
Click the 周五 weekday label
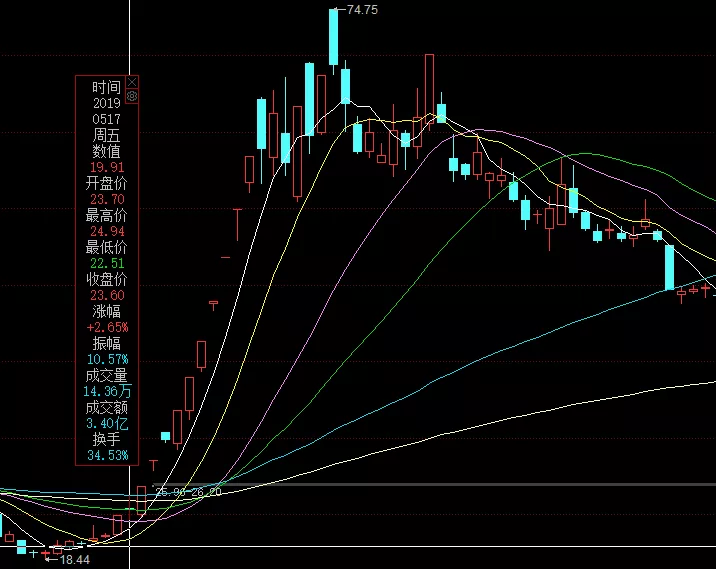tap(107, 135)
